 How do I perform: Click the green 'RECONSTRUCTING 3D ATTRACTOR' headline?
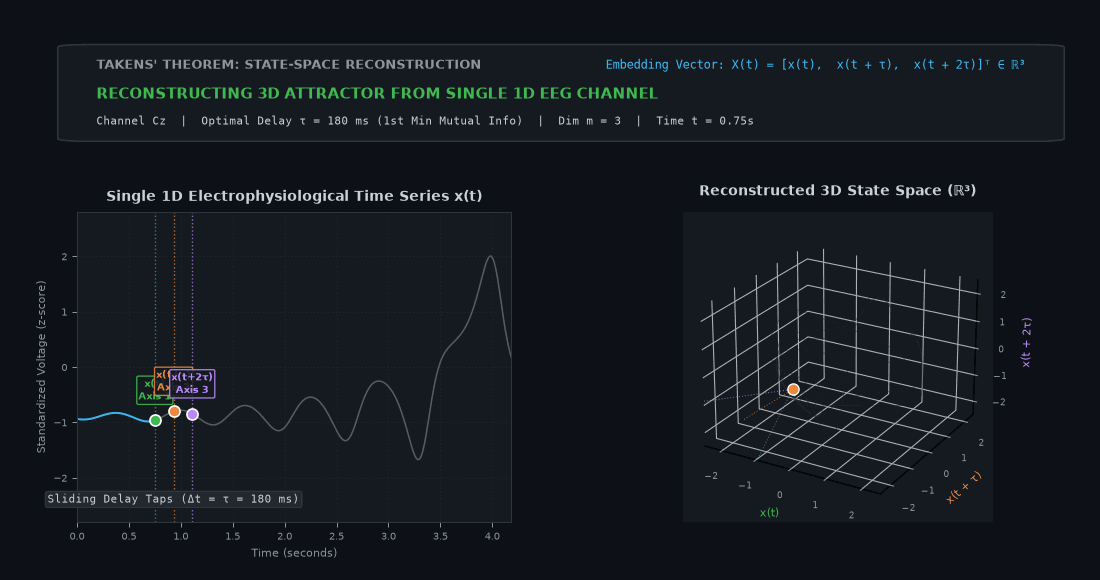click(x=377, y=93)
